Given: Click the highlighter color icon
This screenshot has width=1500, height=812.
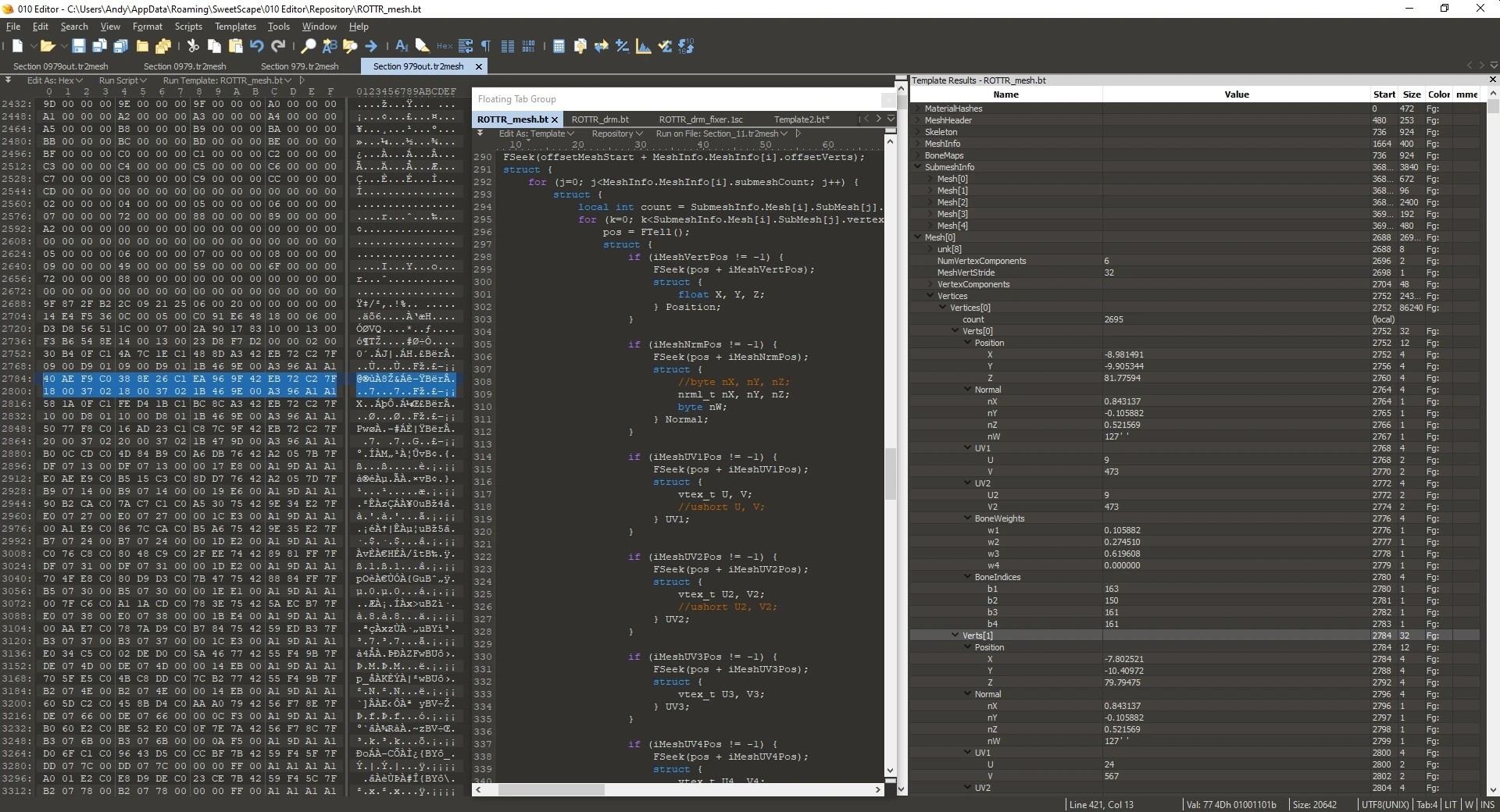Looking at the screenshot, I should click(423, 46).
